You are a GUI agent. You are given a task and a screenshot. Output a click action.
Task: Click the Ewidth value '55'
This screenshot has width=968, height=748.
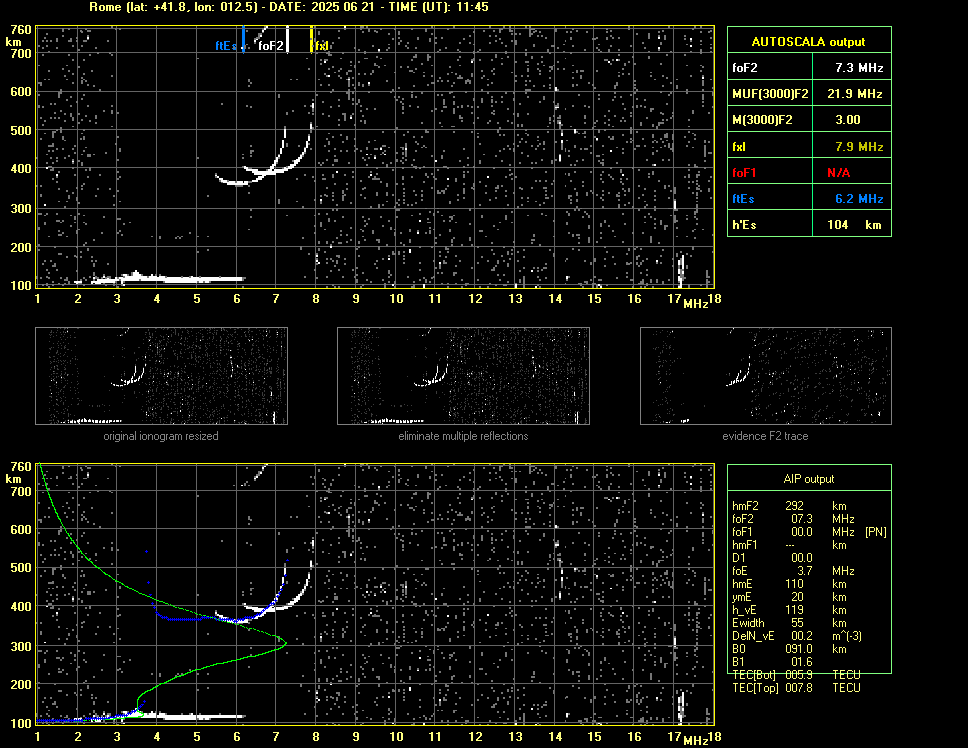(x=797, y=623)
